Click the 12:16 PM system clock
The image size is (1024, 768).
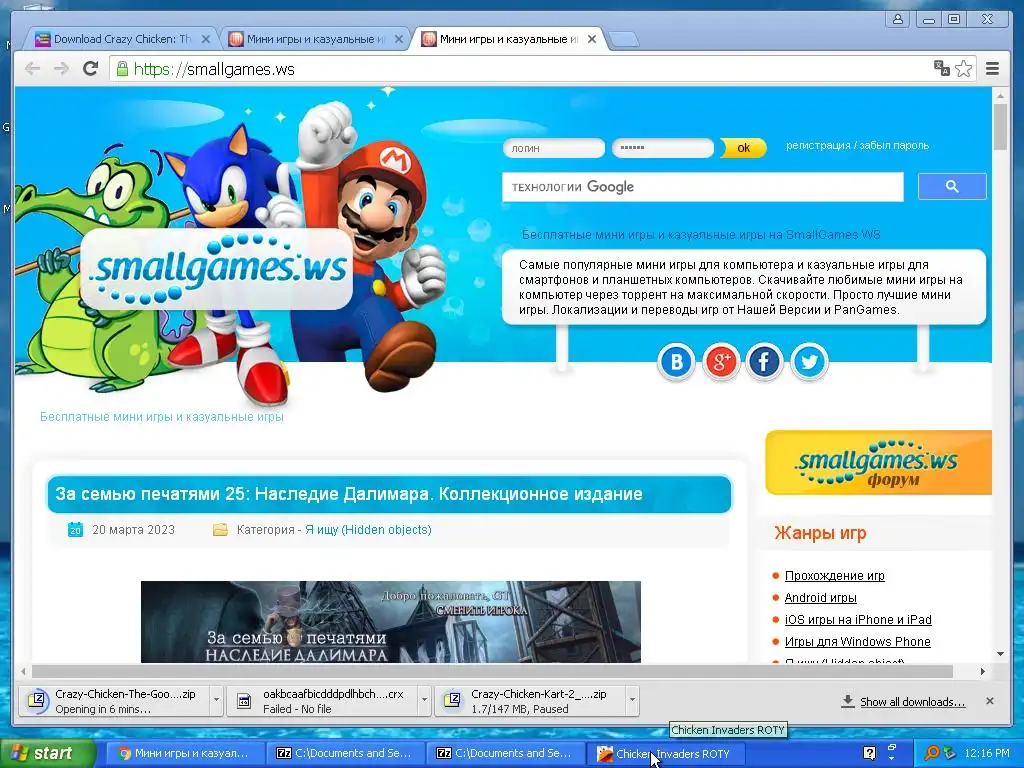point(987,753)
